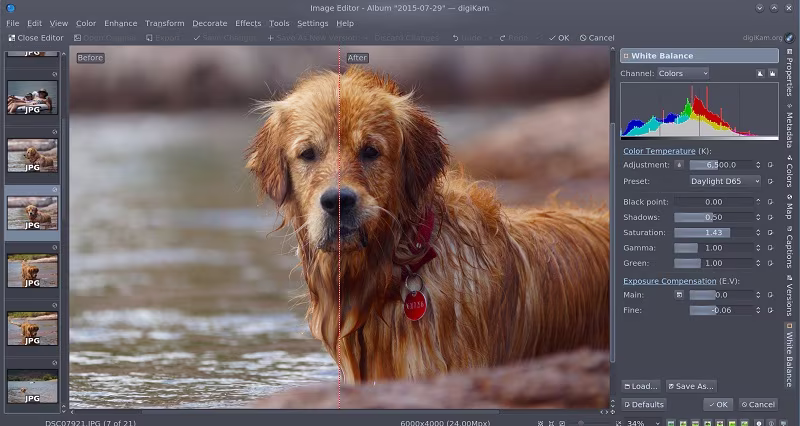Adjust the Saturation spin arrows
800x426 pixels.
(x=758, y=233)
